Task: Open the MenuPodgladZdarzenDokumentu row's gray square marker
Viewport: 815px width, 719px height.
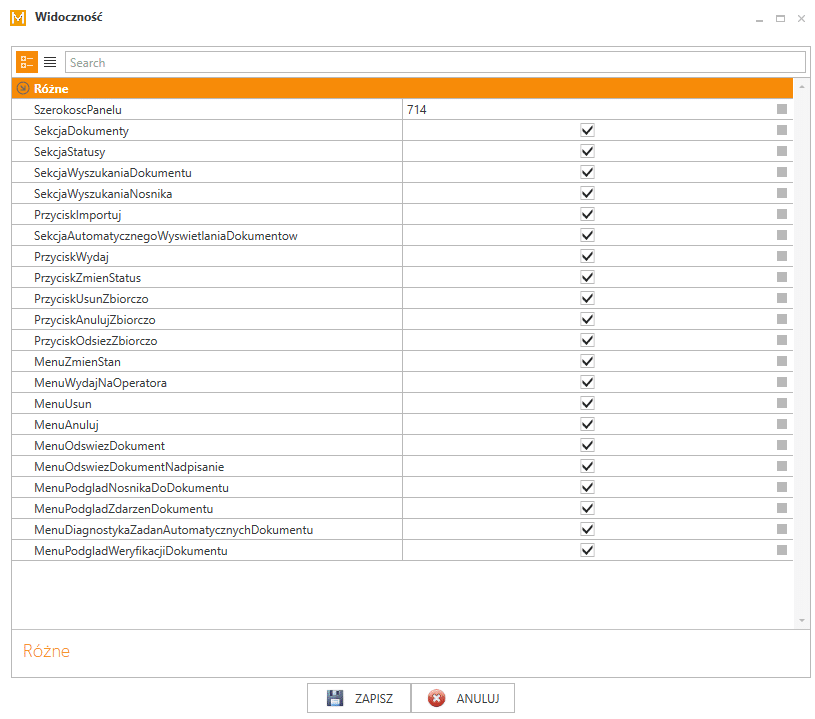Action: point(782,508)
